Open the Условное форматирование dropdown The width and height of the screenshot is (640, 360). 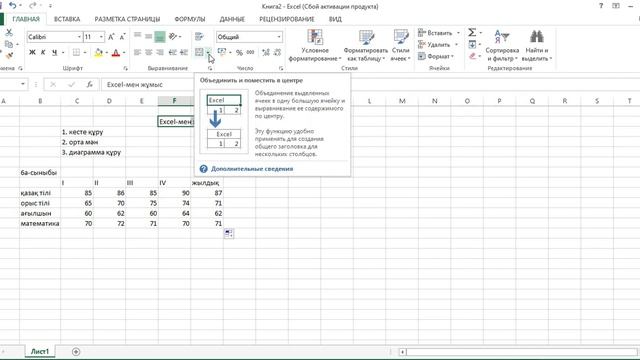coord(315,45)
